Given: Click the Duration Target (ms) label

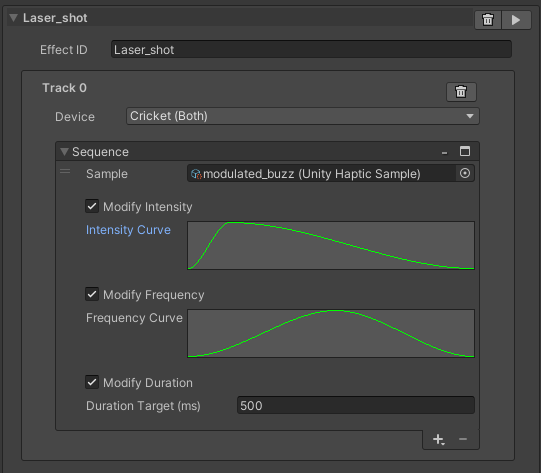Looking at the screenshot, I should (x=143, y=406).
